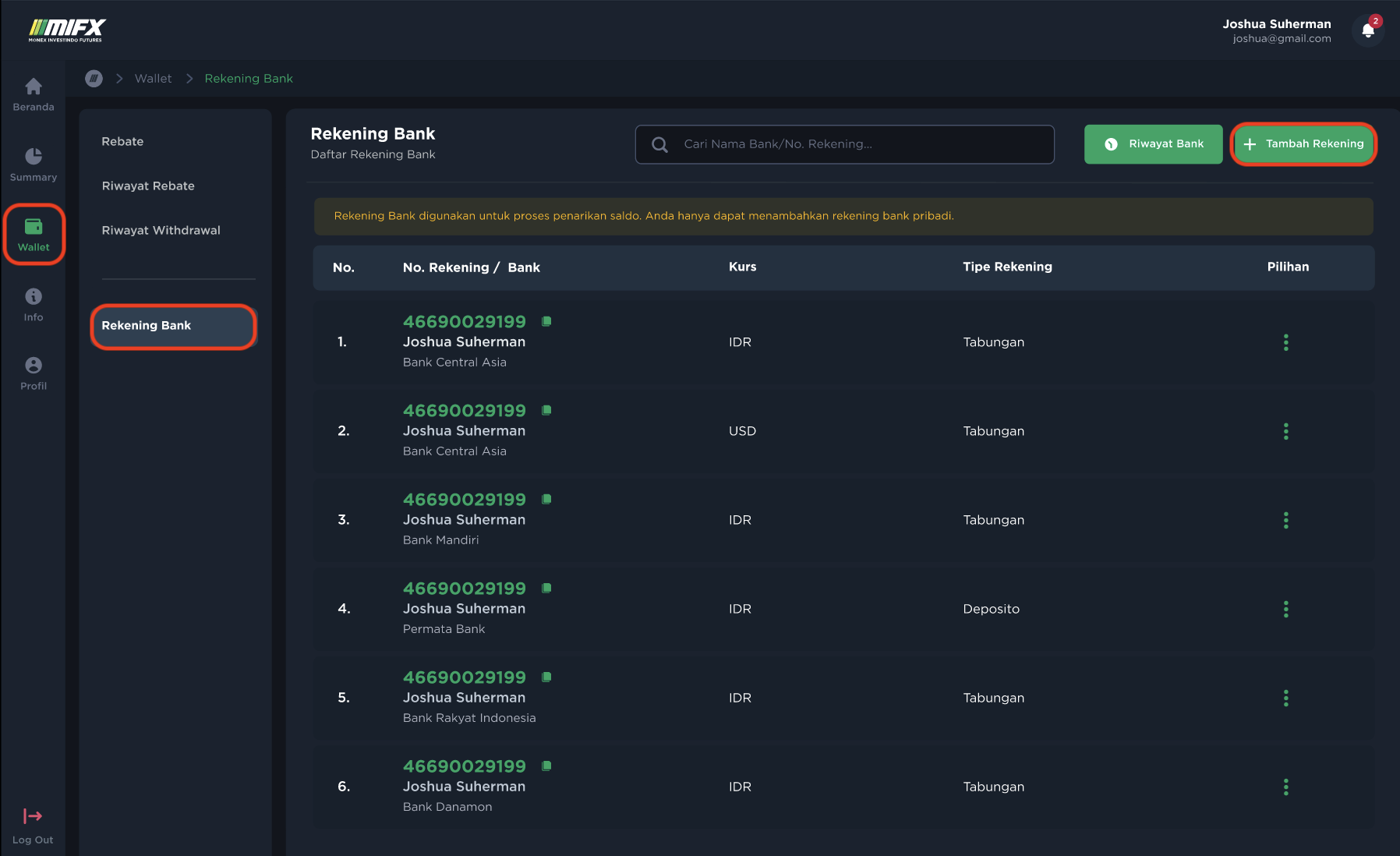Open the Info sidebar icon
The width and height of the screenshot is (1400, 856).
tap(34, 296)
